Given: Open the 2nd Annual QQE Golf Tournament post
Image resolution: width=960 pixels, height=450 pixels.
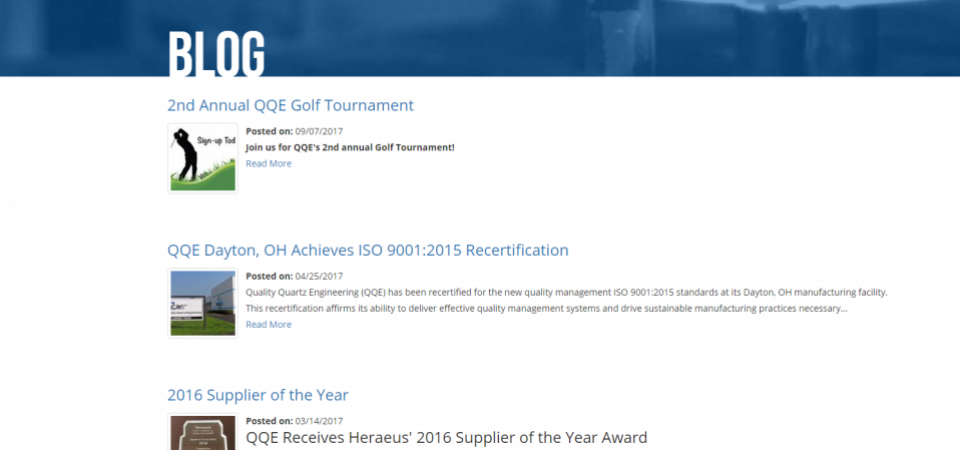Looking at the screenshot, I should (x=290, y=105).
